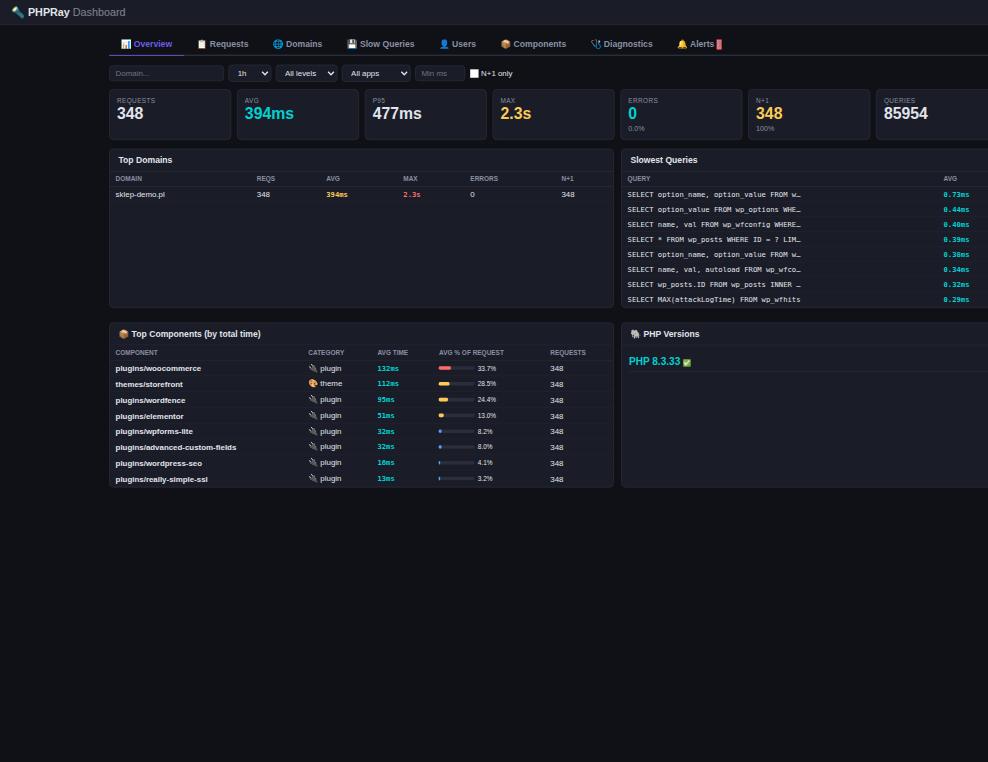
Task: Focus the Min ms input field
Action: 440,74
